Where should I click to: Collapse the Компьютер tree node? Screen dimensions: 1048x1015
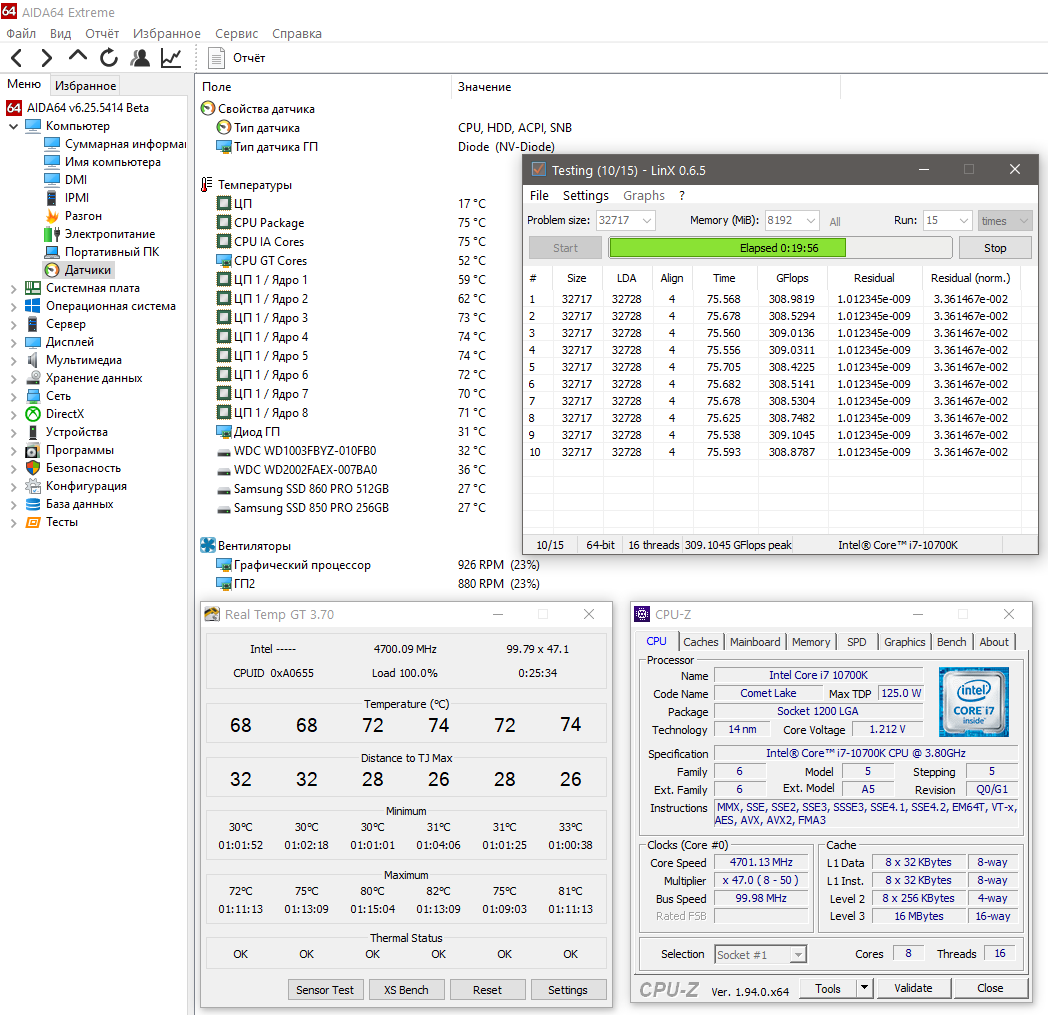point(13,126)
